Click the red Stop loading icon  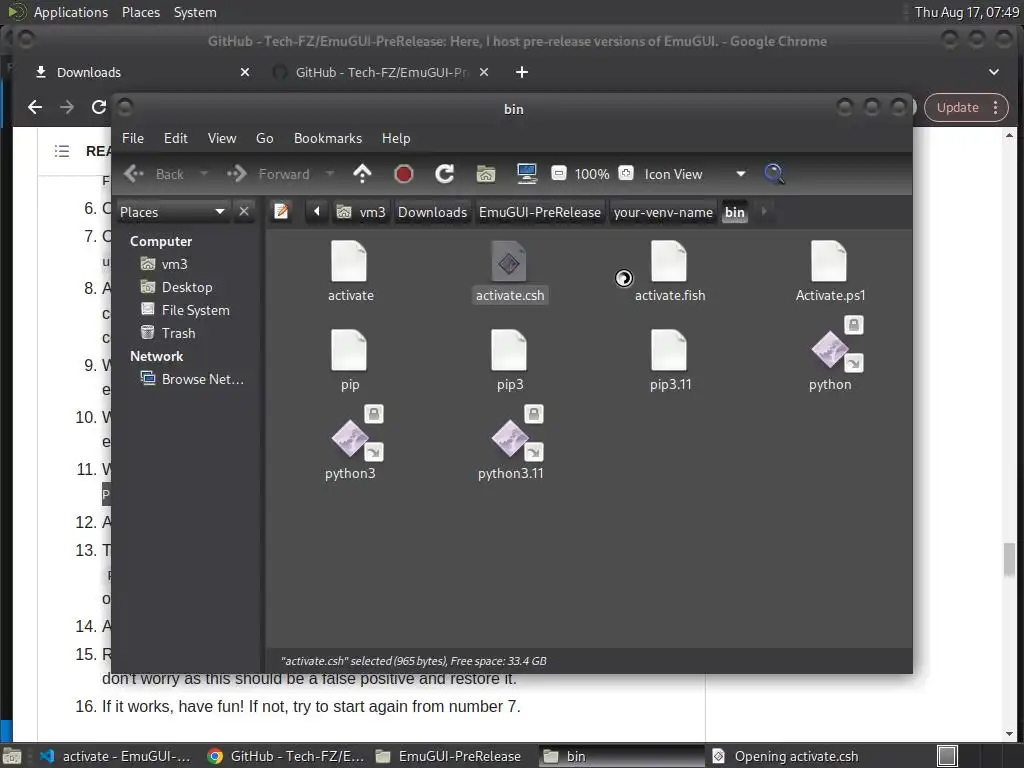pyautogui.click(x=404, y=174)
